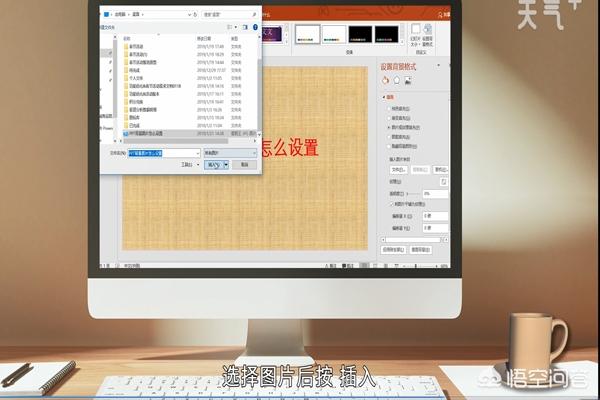This screenshot has width=600, height=400.
Task: Click the File button under insert picture from
Action: tap(399, 169)
